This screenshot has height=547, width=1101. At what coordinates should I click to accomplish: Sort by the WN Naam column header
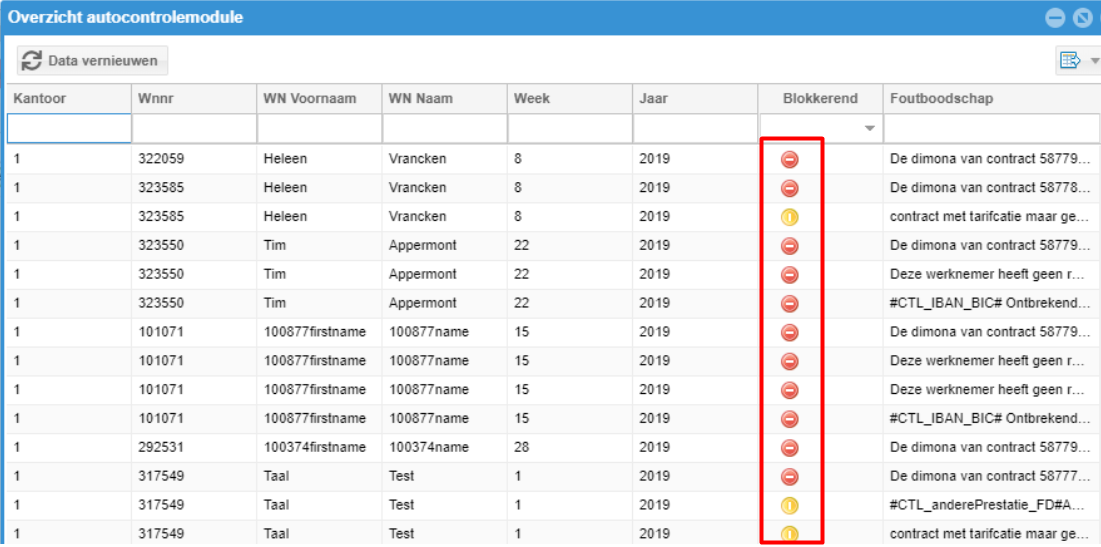point(444,98)
